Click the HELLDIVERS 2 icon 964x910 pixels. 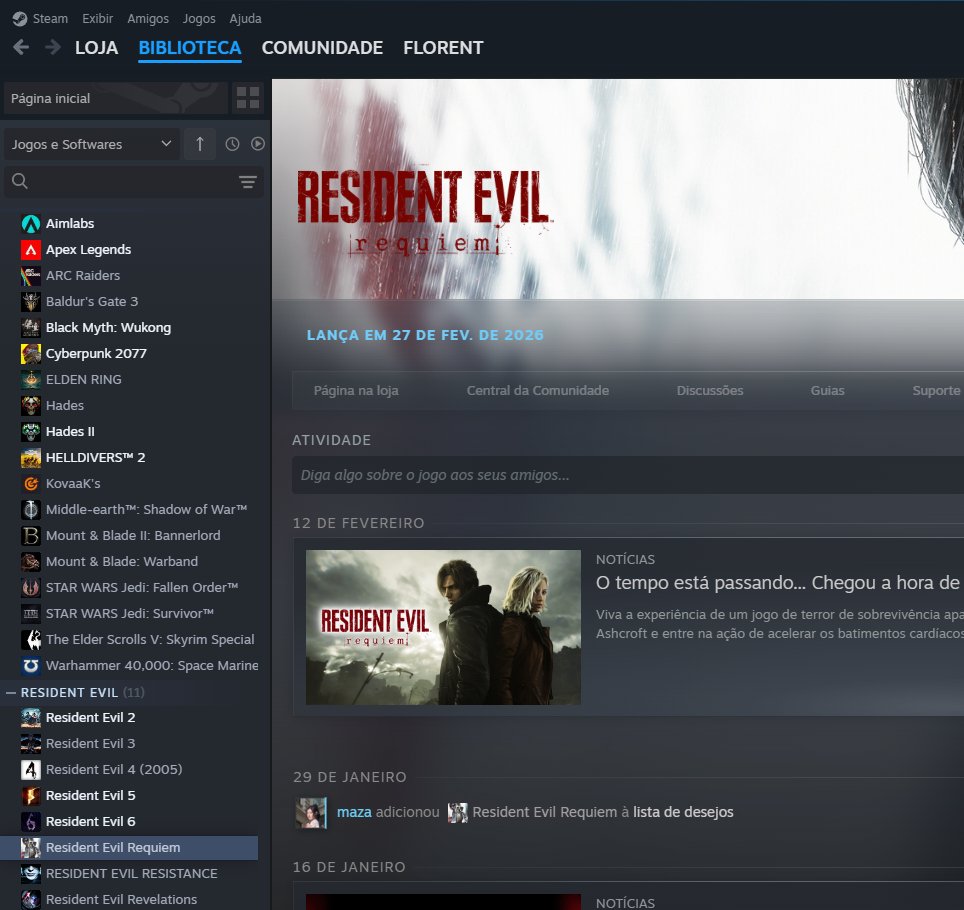[31, 457]
